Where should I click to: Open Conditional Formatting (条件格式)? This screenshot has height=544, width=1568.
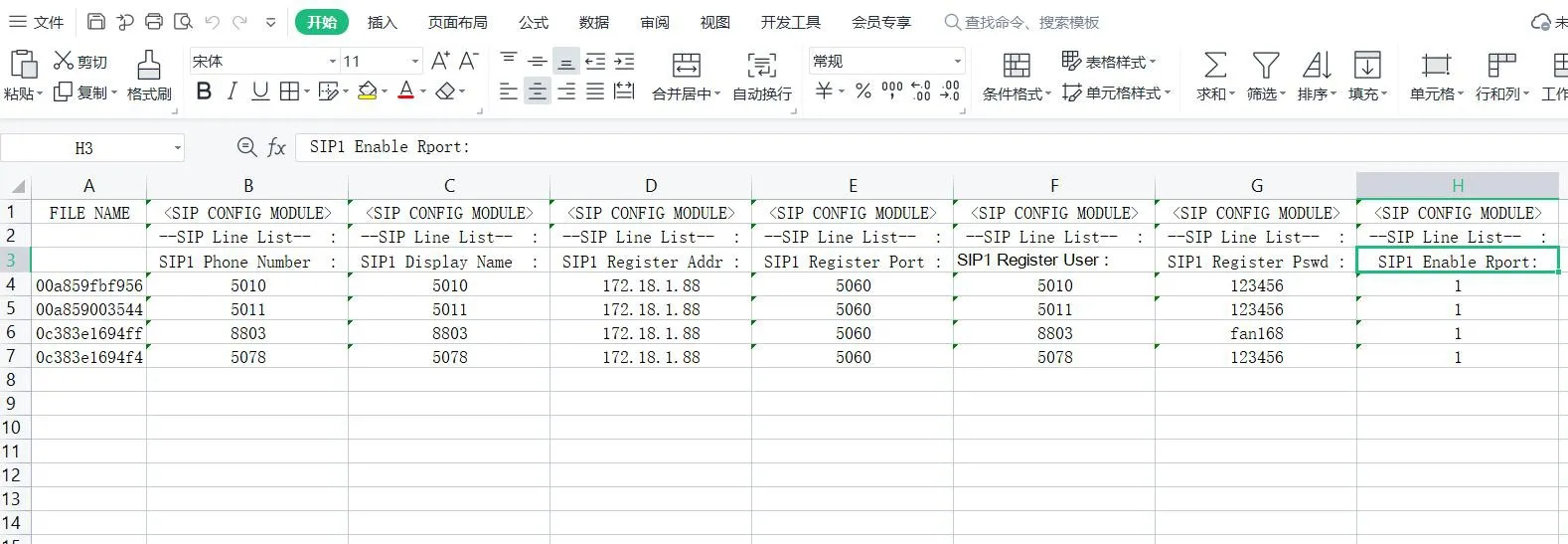[1017, 77]
